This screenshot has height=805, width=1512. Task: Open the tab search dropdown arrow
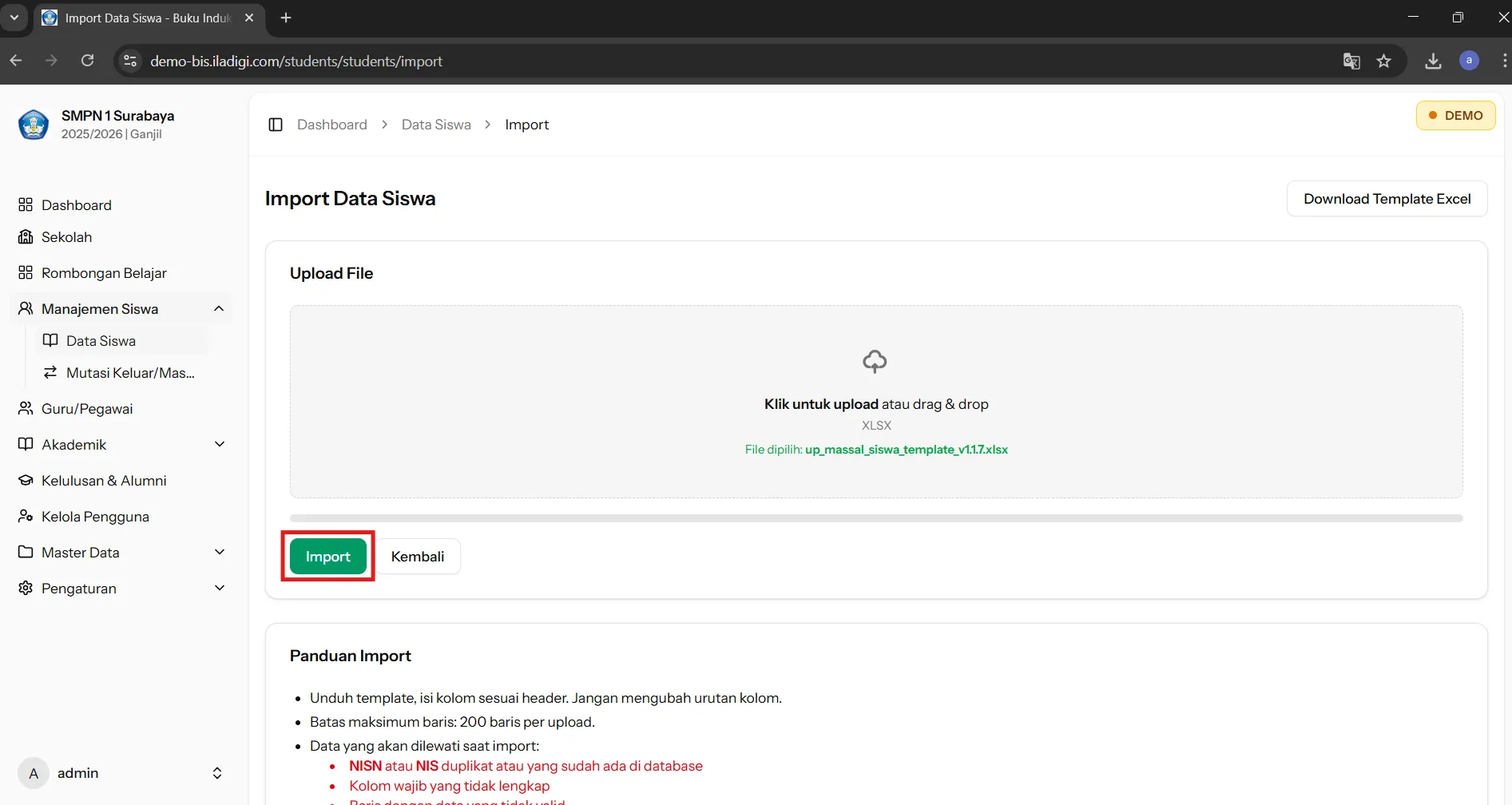tap(14, 18)
